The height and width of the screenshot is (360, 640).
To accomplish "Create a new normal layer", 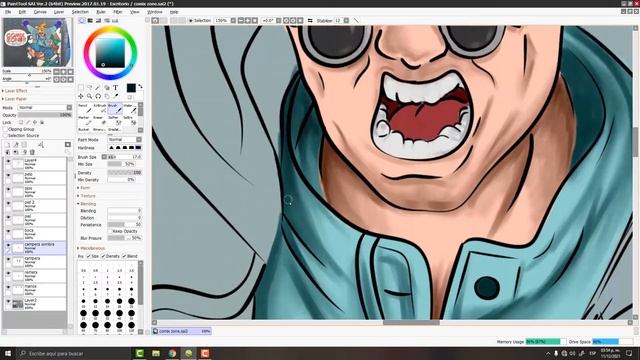I will click(x=7, y=145).
